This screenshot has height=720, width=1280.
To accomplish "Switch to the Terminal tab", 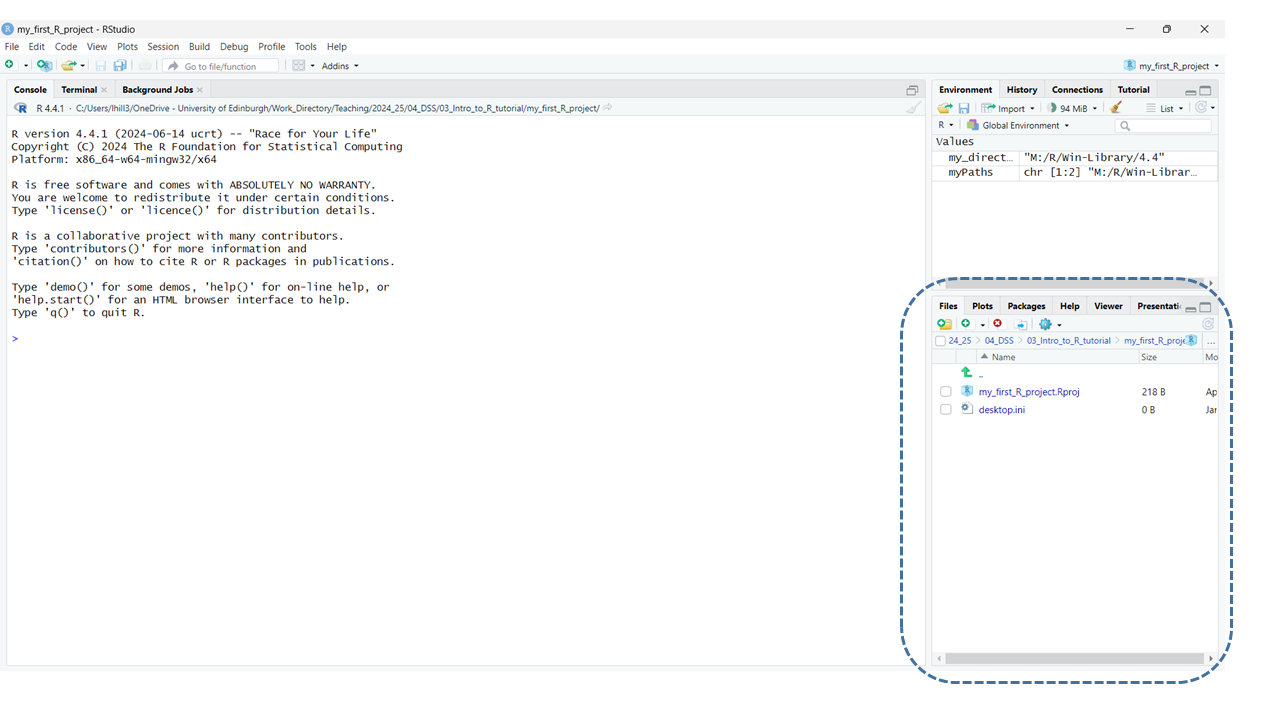I will [x=79, y=90].
